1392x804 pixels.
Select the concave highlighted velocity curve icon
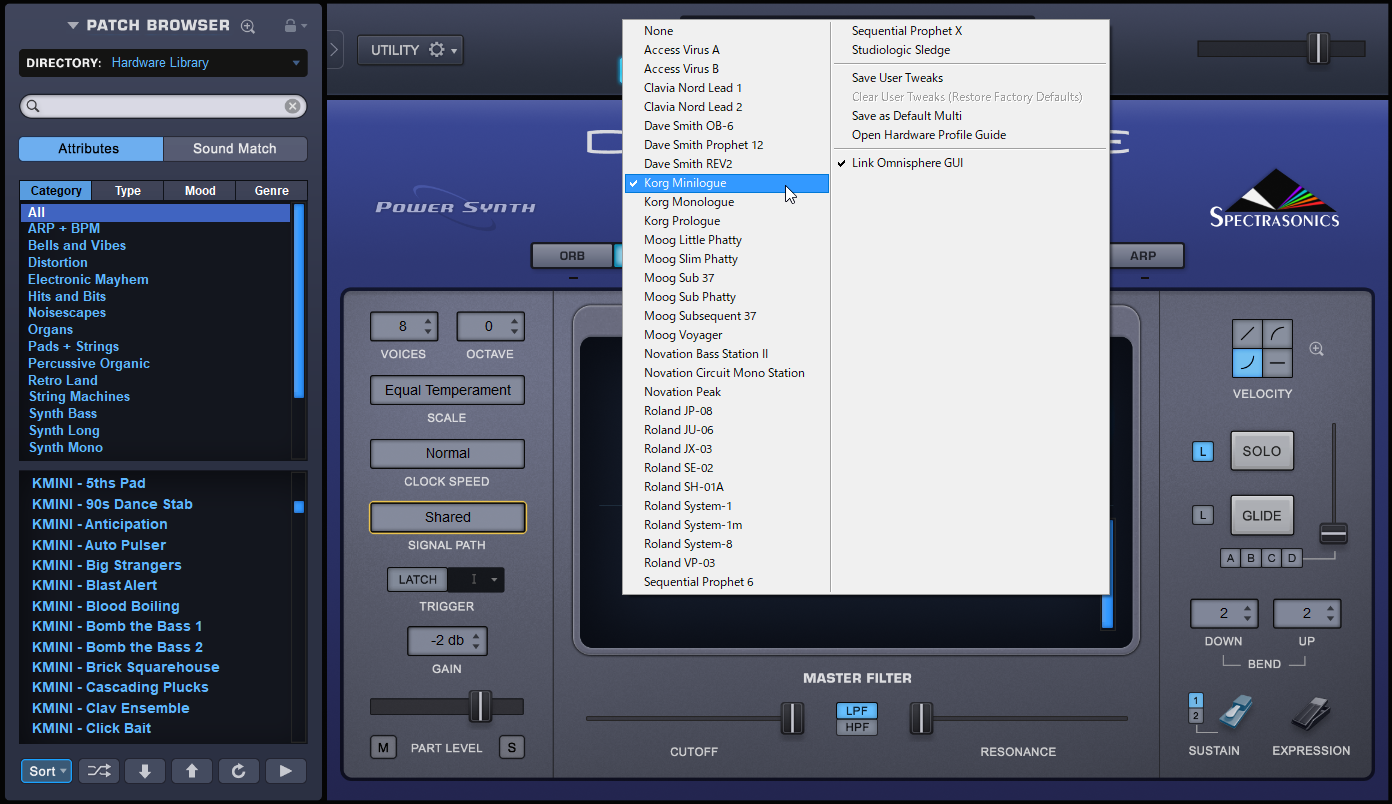tap(1247, 362)
